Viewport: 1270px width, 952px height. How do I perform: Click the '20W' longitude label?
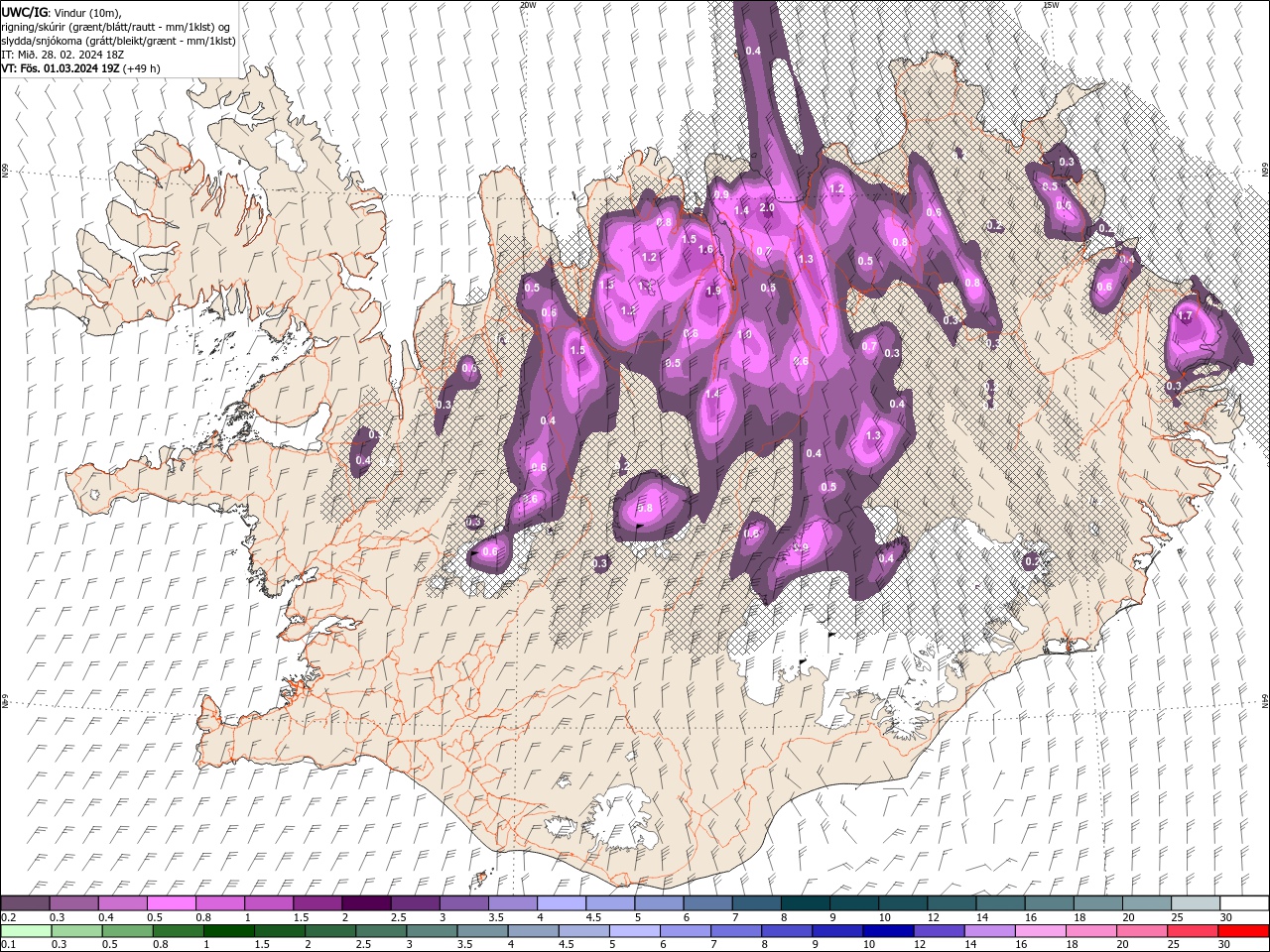[527, 5]
